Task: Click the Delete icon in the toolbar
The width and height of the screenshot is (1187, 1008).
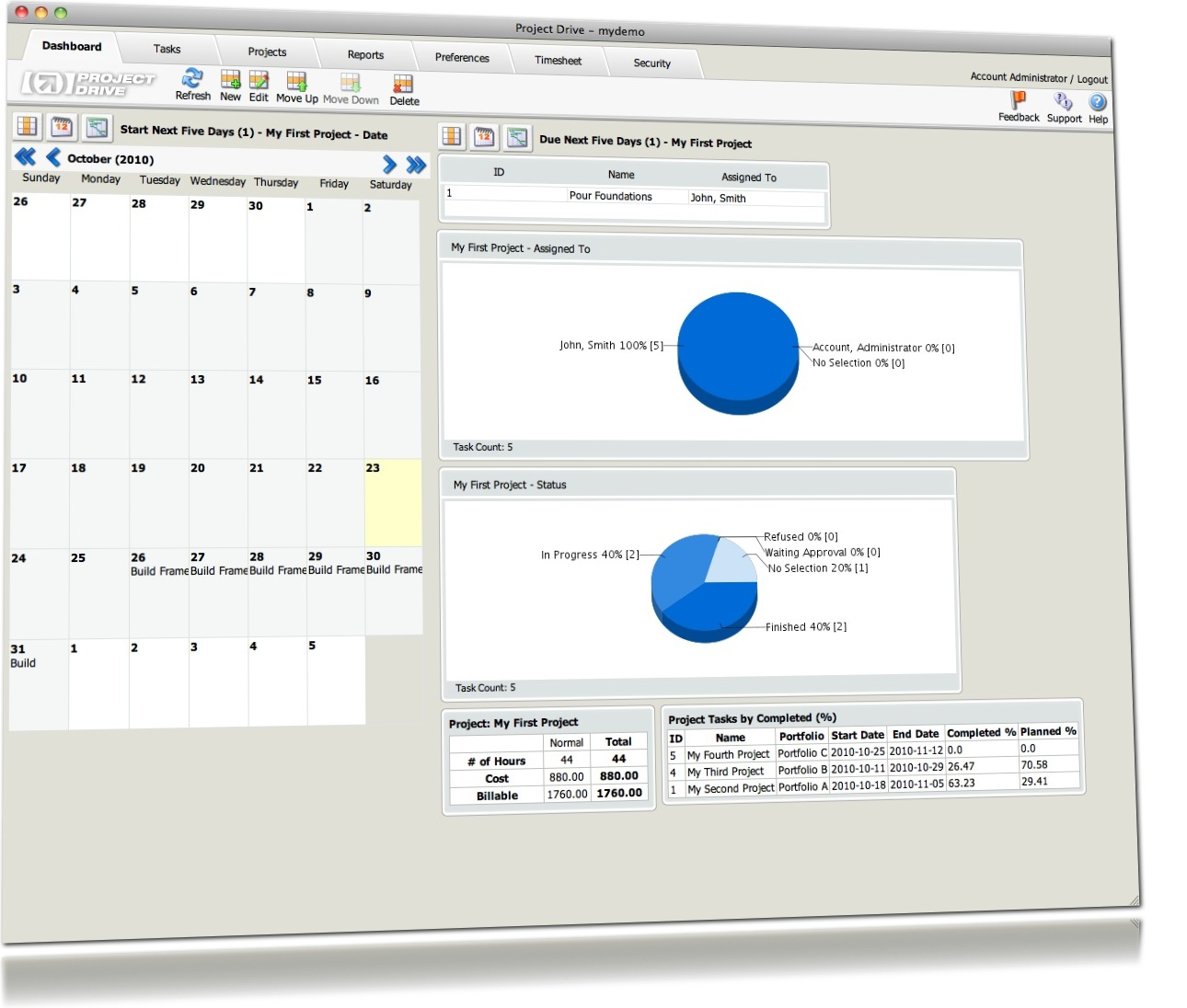Action: coord(403,85)
